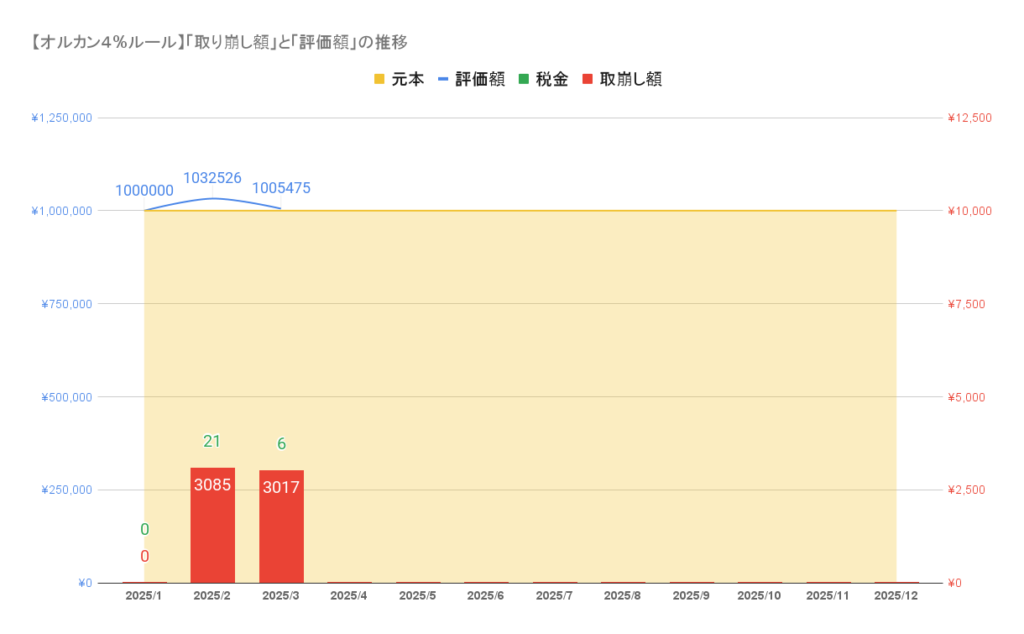This screenshot has width=1024, height=634.
Task: Click the 2025/10 axis label
Action: [x=759, y=596]
